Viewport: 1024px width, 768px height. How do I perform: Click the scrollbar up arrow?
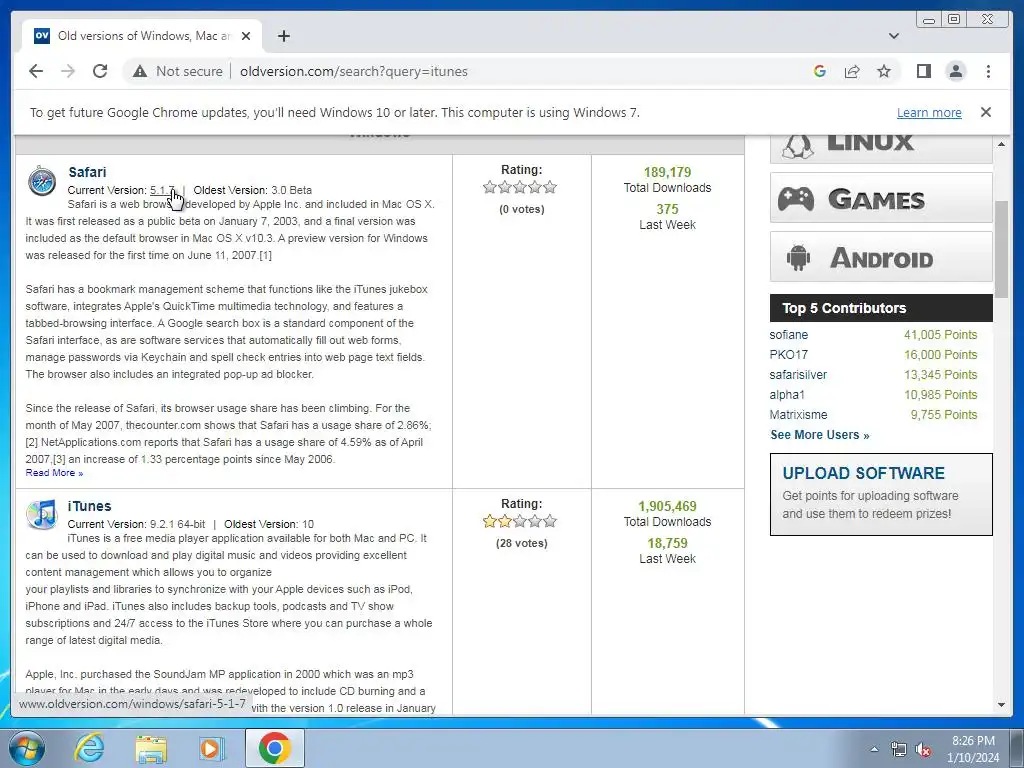1002,144
